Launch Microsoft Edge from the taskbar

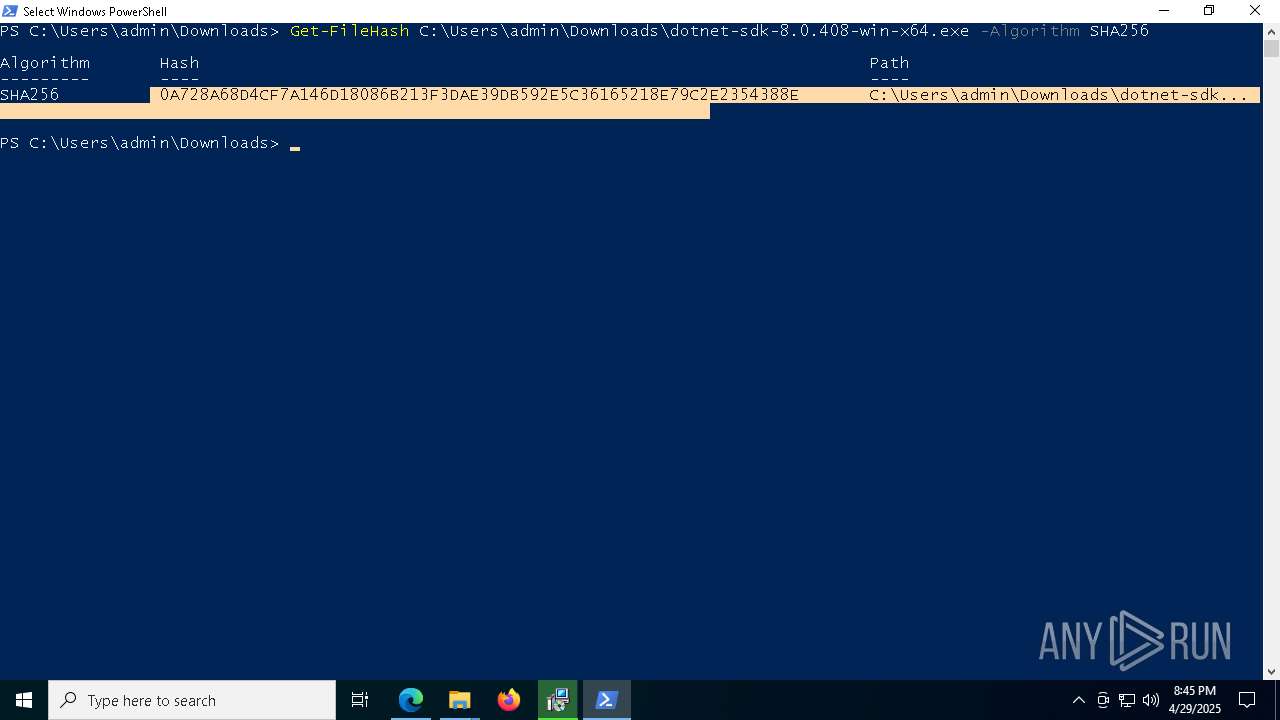coord(411,700)
